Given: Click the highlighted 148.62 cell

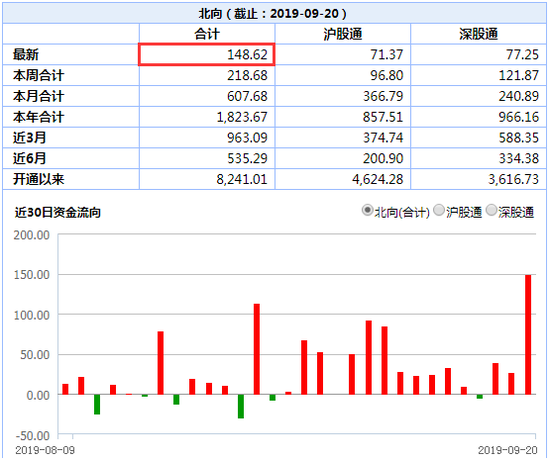Looking at the screenshot, I should pyautogui.click(x=207, y=54).
